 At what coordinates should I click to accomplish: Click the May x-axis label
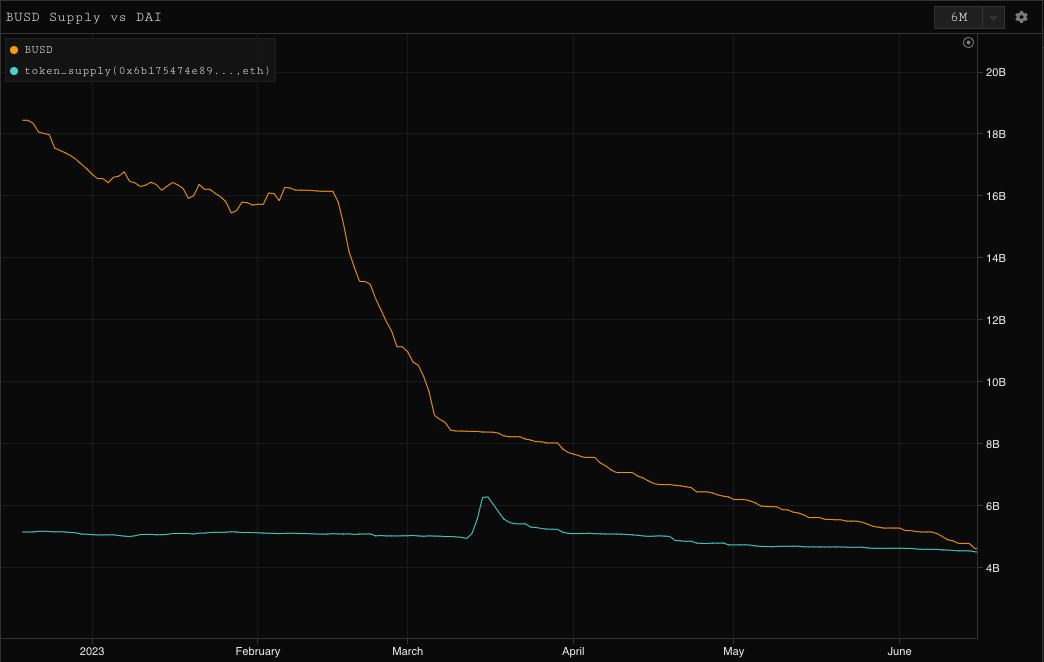(x=733, y=651)
